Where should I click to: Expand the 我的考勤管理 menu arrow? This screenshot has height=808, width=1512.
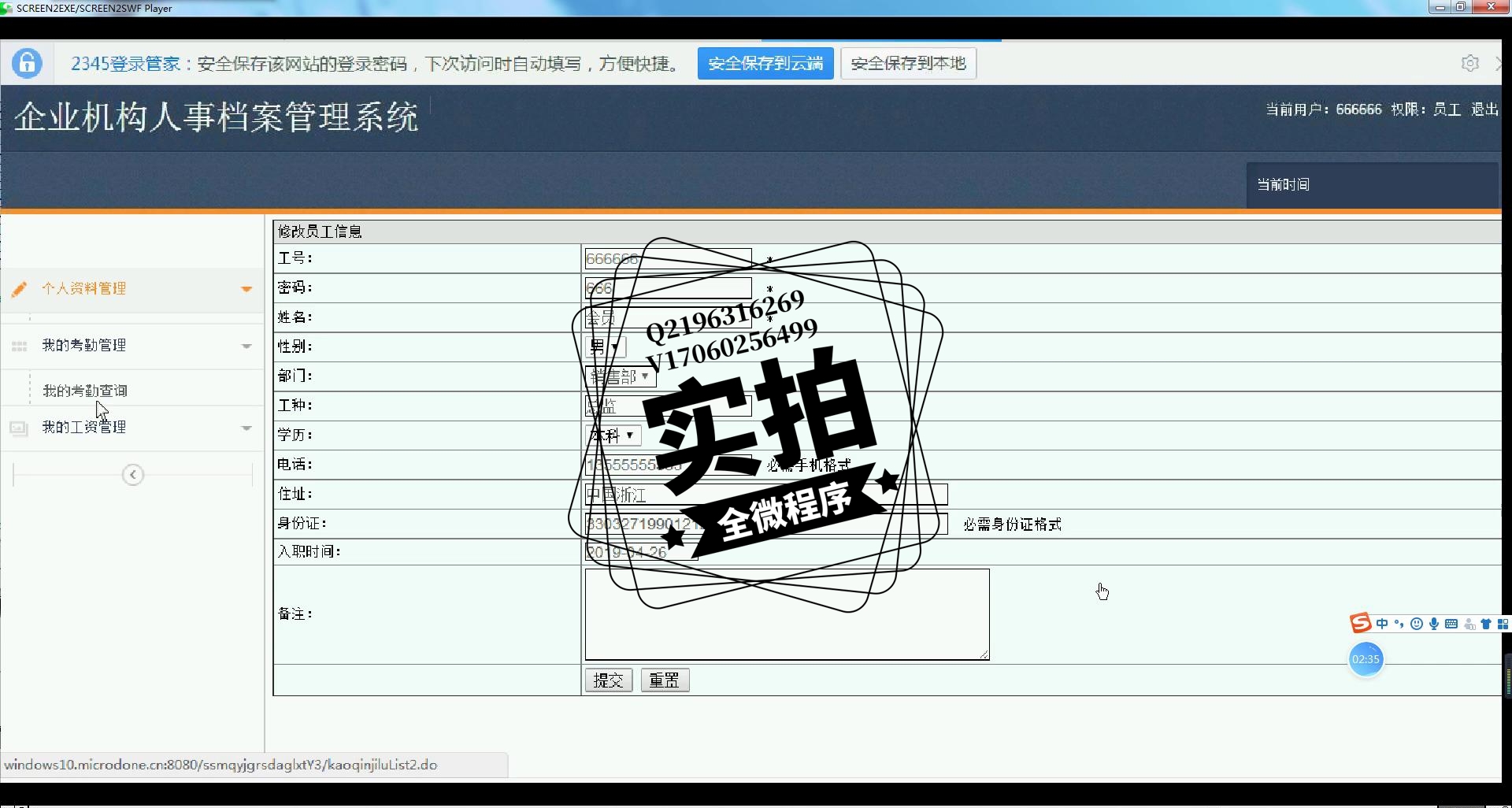coord(246,347)
